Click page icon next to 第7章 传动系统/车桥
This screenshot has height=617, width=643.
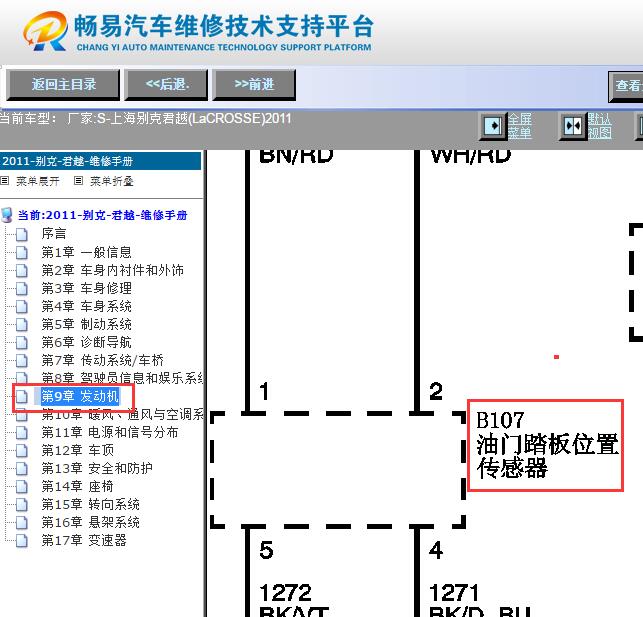22,361
